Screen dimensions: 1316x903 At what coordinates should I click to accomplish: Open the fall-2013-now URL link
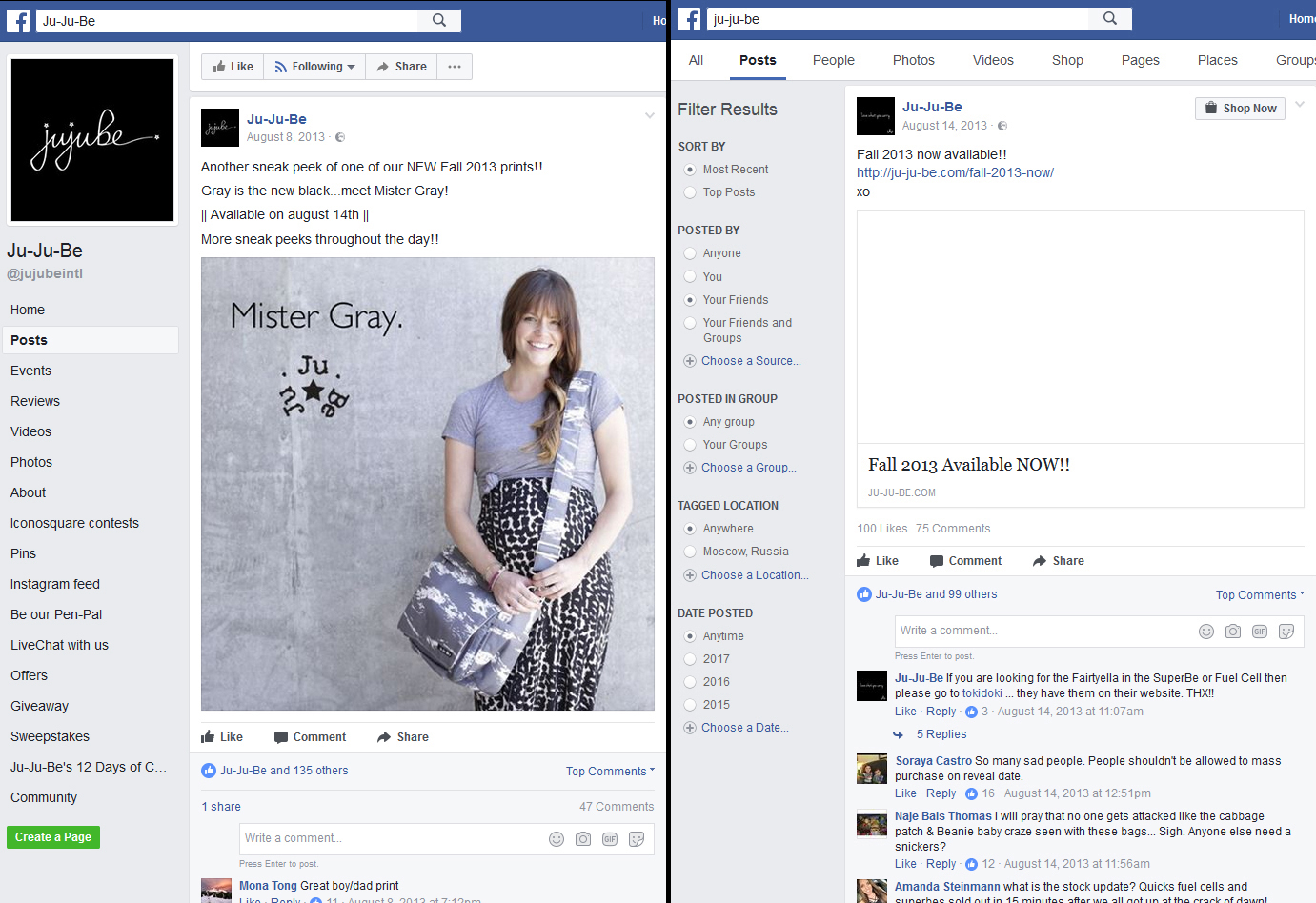[955, 172]
